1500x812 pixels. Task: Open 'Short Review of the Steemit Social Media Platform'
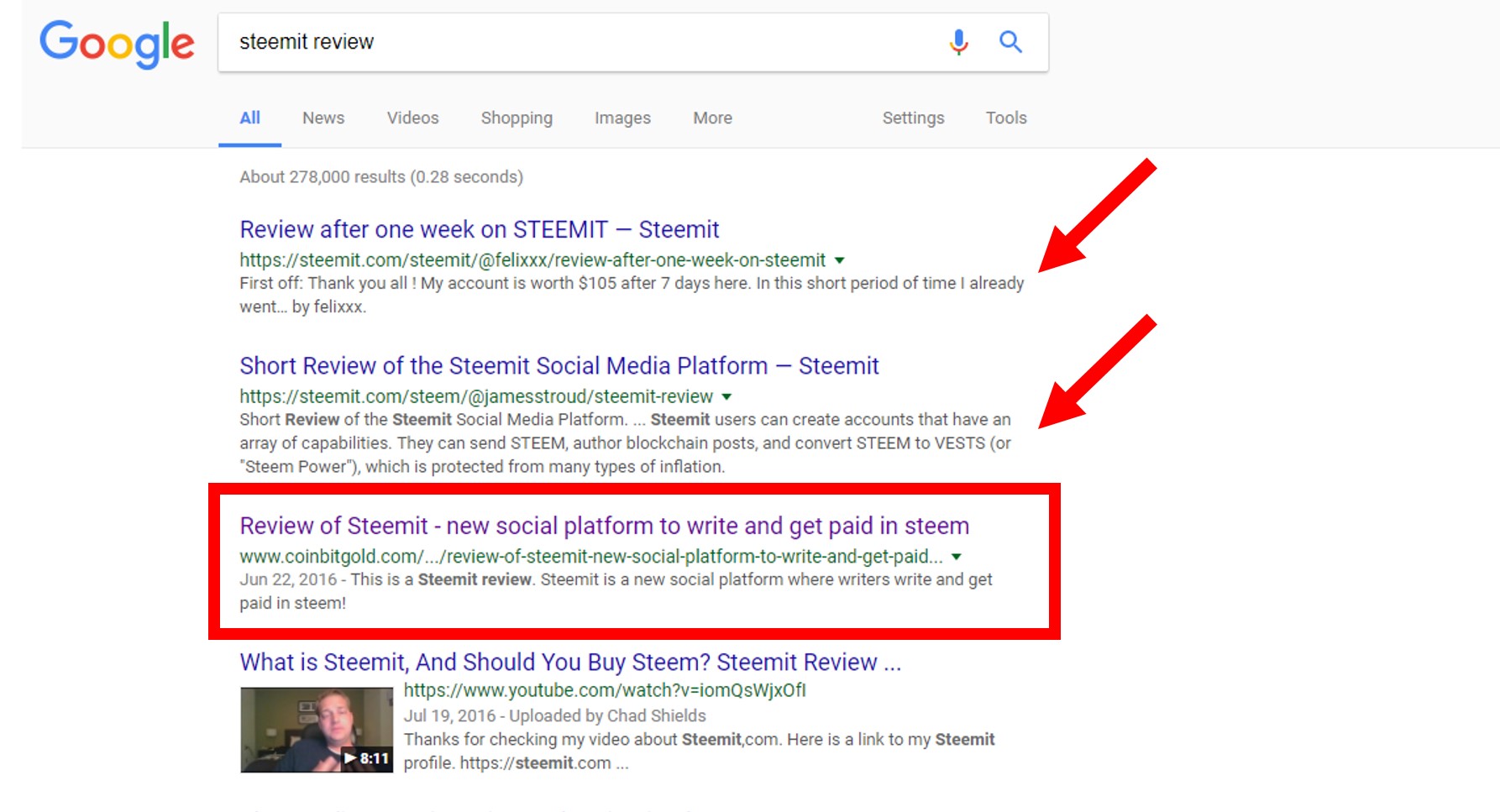pyautogui.click(x=559, y=366)
